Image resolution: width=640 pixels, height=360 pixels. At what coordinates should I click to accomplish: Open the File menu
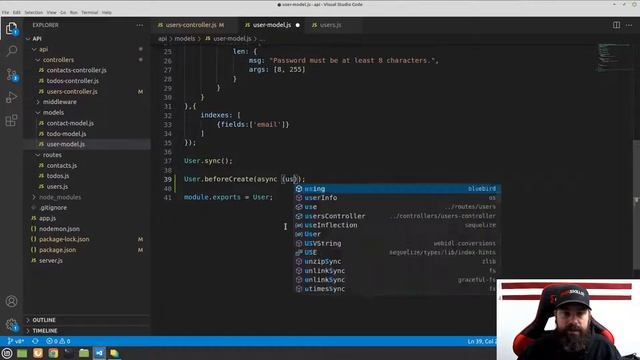[5, 13]
